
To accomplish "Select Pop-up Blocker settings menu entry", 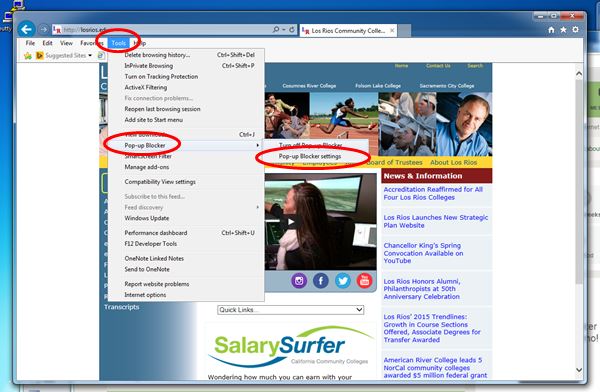I will 310,156.
